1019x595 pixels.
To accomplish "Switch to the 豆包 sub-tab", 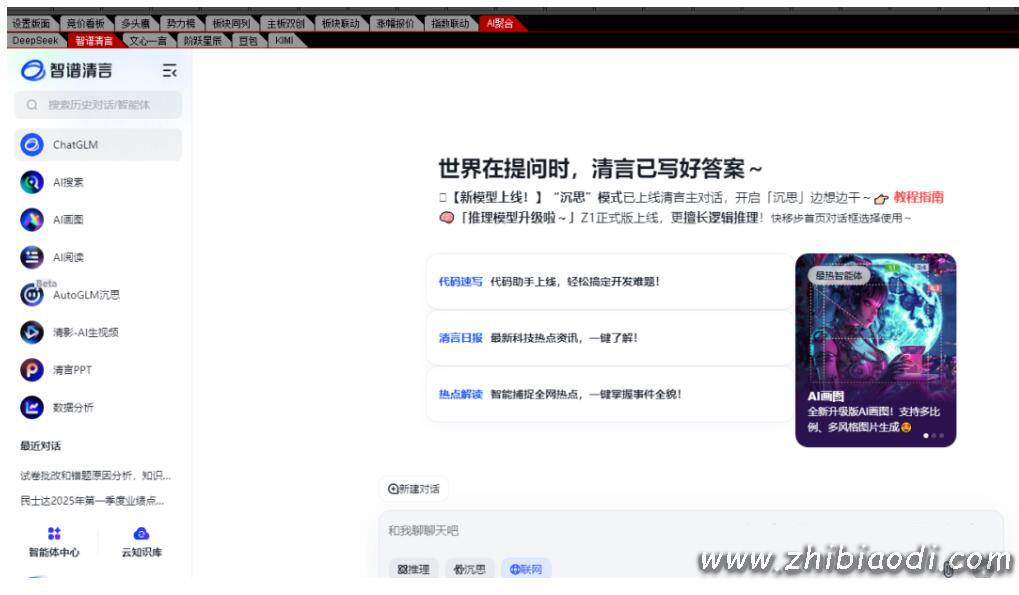I will 248,40.
